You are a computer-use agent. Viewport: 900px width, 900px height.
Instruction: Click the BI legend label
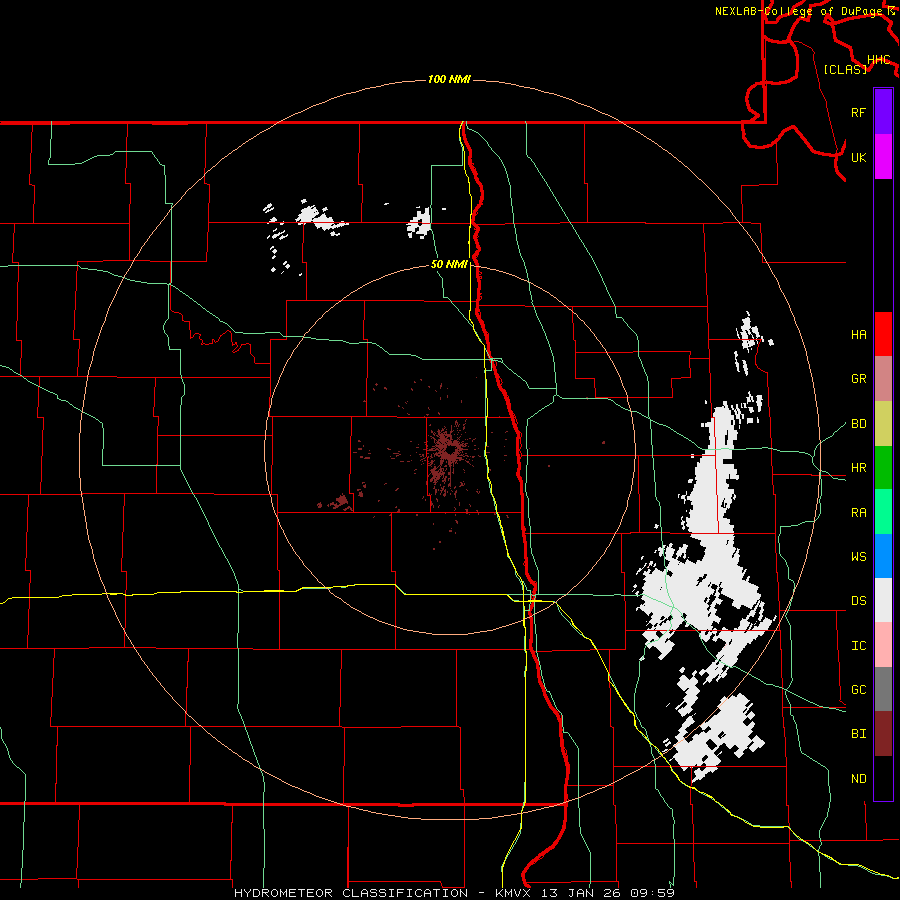pyautogui.click(x=858, y=734)
